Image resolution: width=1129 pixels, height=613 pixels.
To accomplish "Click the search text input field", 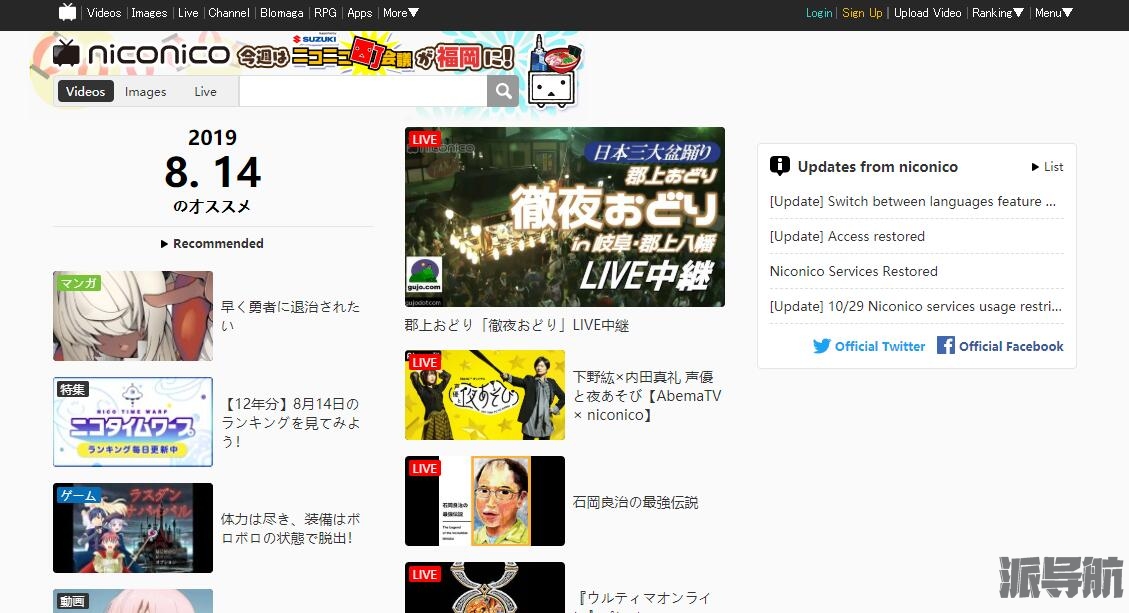I will pyautogui.click(x=363, y=92).
